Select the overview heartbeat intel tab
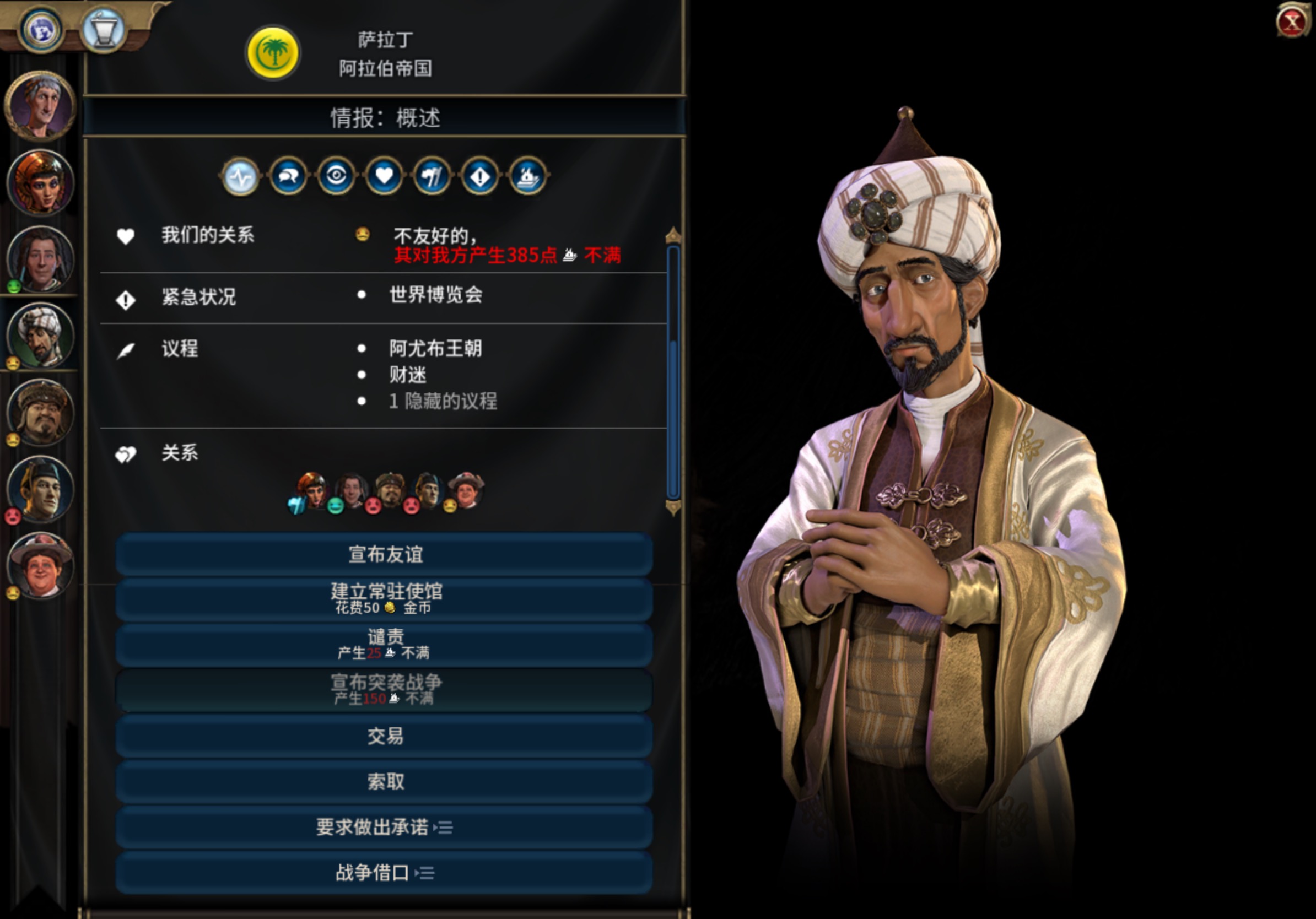This screenshot has width=1316, height=919. pos(240,176)
